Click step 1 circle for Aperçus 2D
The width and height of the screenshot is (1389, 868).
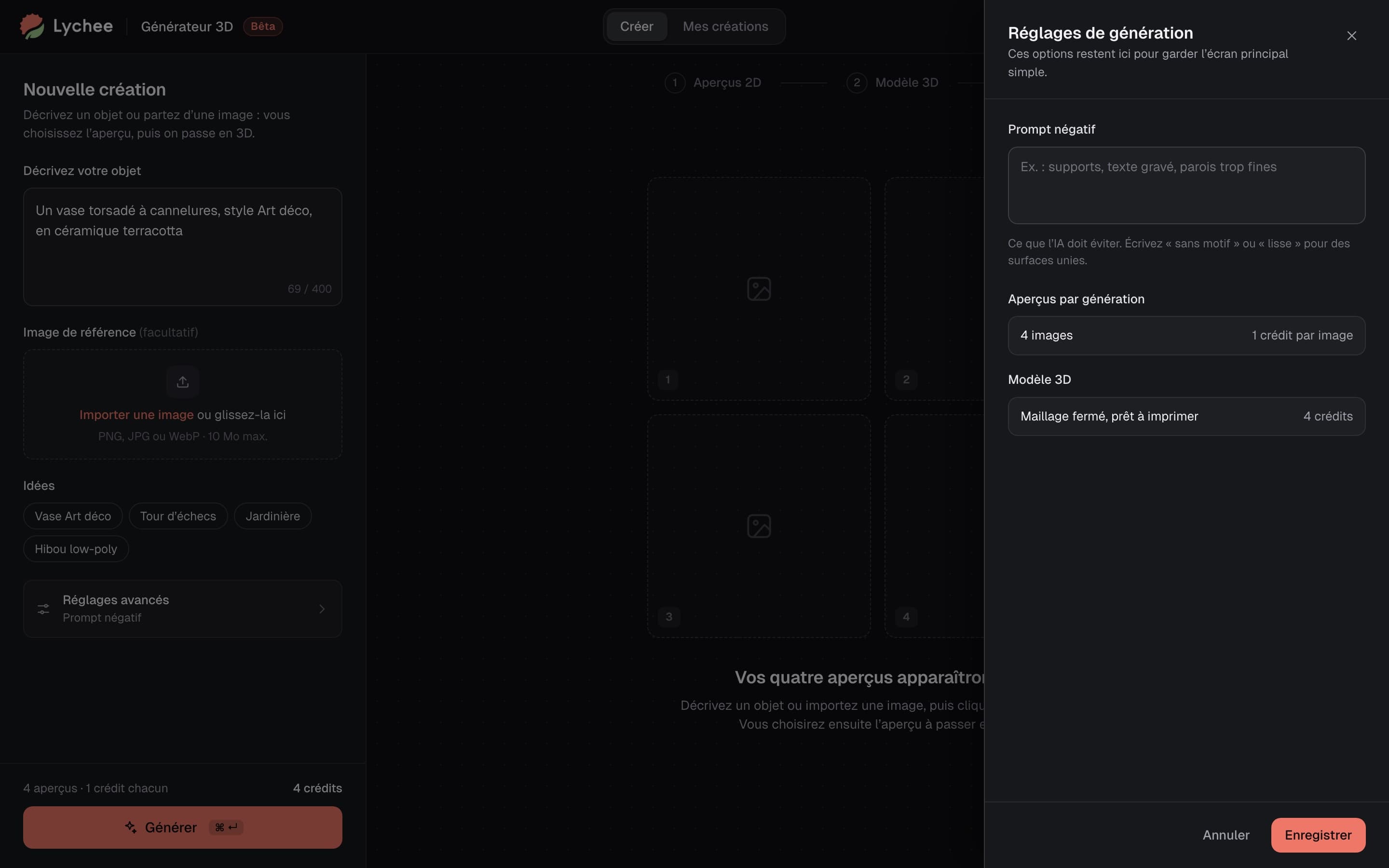pyautogui.click(x=675, y=82)
